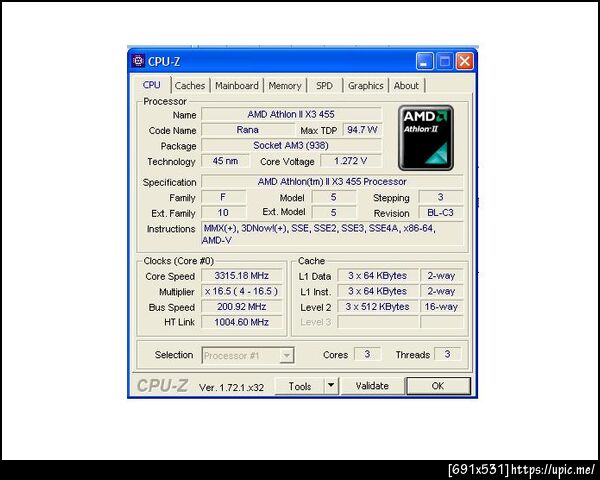600x480 pixels.
Task: Click the Ext. Family value 10
Action: pyautogui.click(x=223, y=213)
